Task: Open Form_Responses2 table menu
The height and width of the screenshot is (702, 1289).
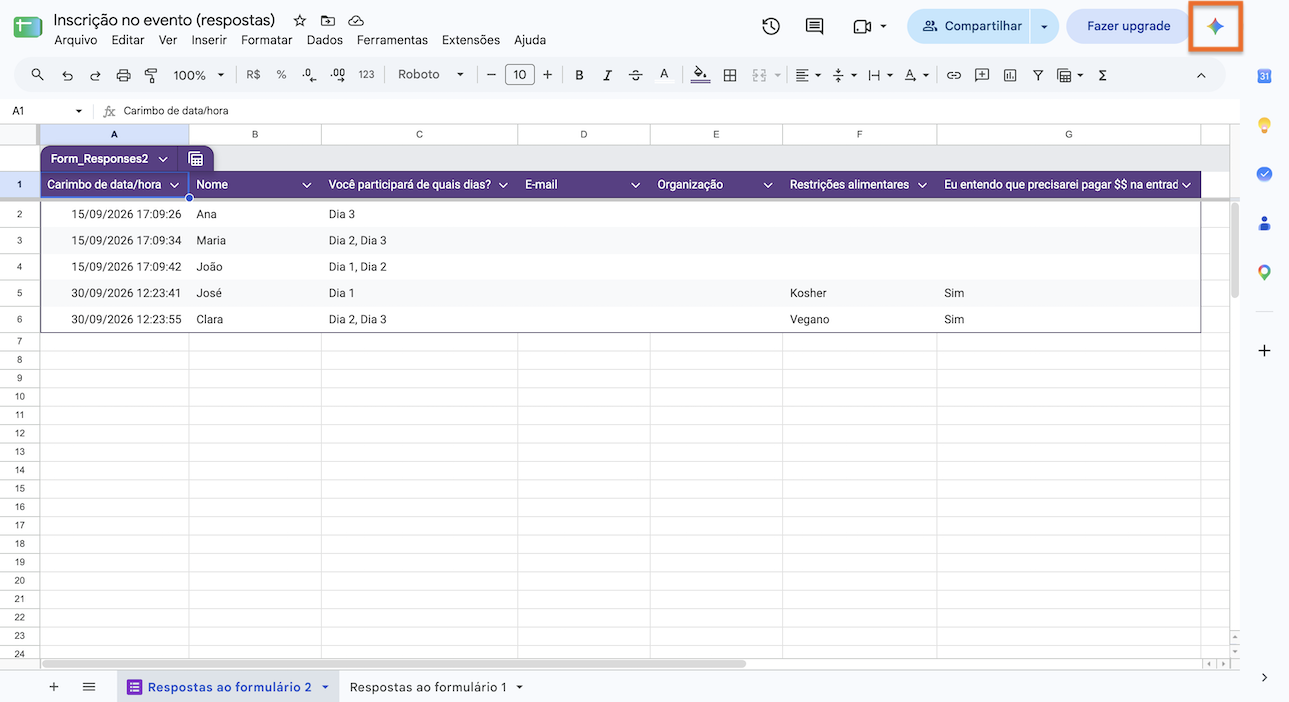Action: pyautogui.click(x=163, y=159)
